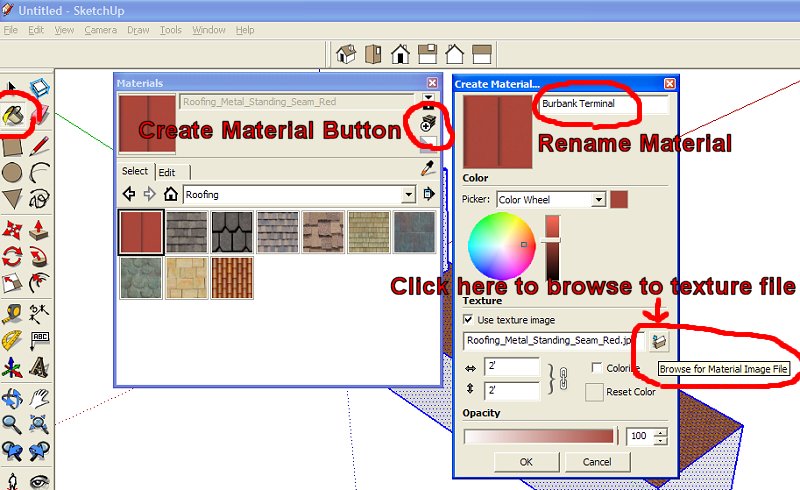Choose the Make Component tool
800x490 pixels.
pos(39,88)
